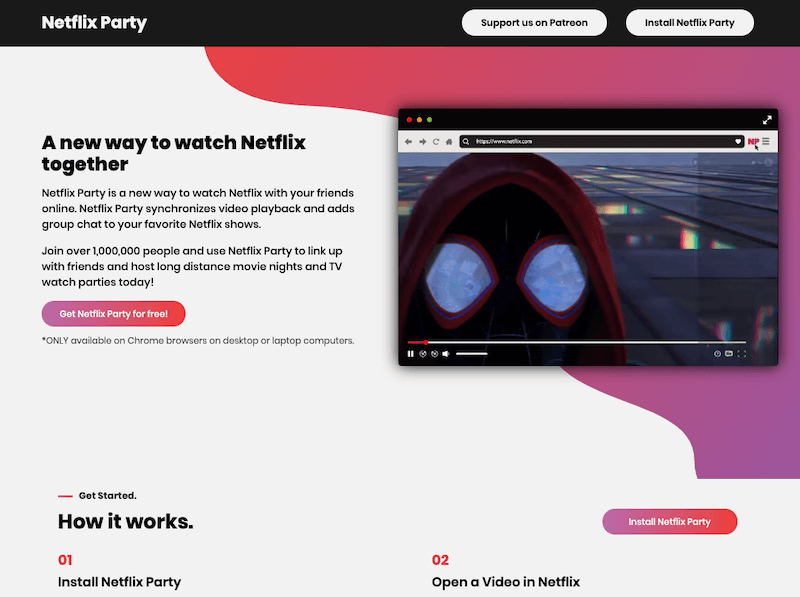
Task: Click Install Netflix Party in the header
Action: [x=690, y=22]
